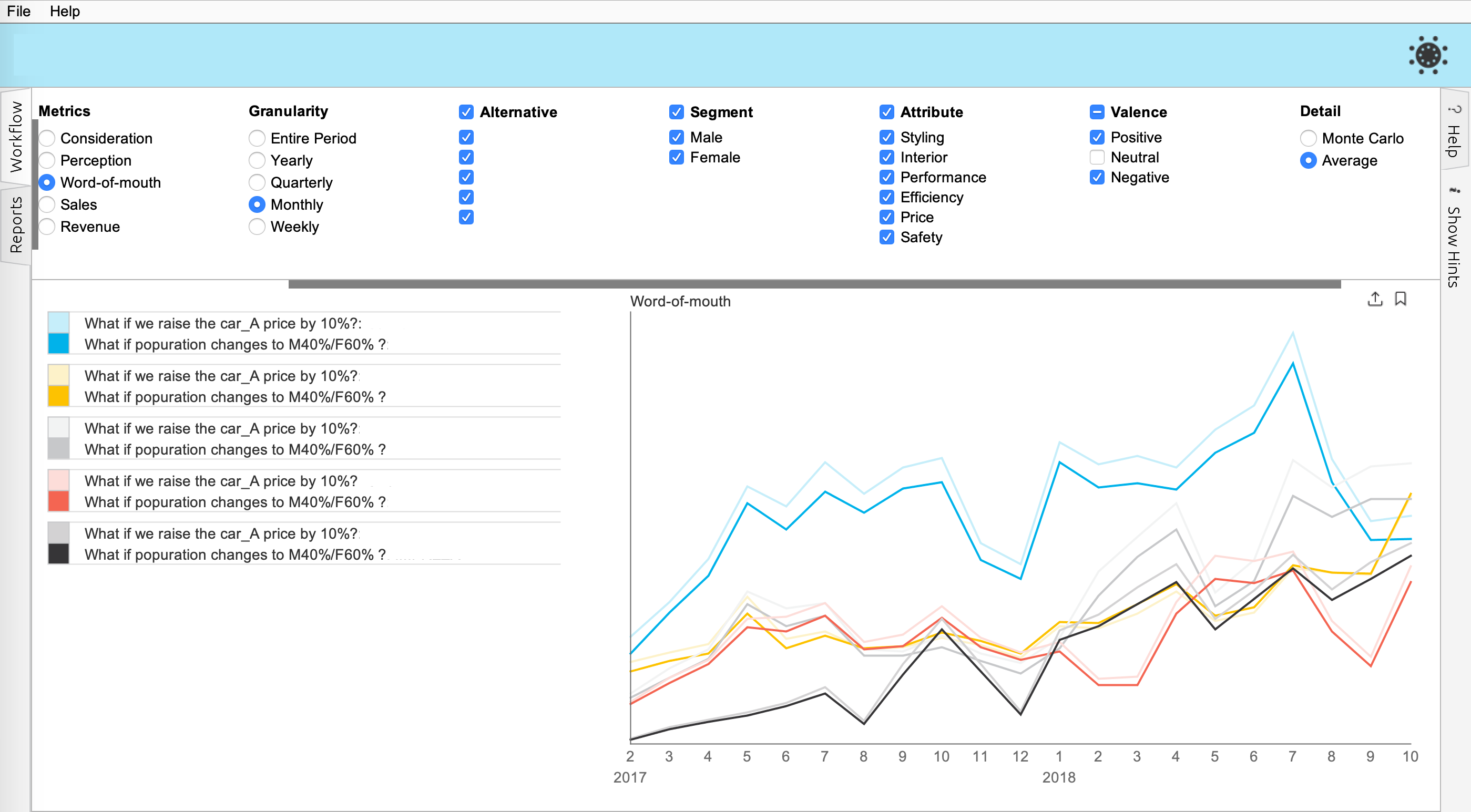Open the Help menu
Viewport: 1471px width, 812px height.
pyautogui.click(x=65, y=12)
